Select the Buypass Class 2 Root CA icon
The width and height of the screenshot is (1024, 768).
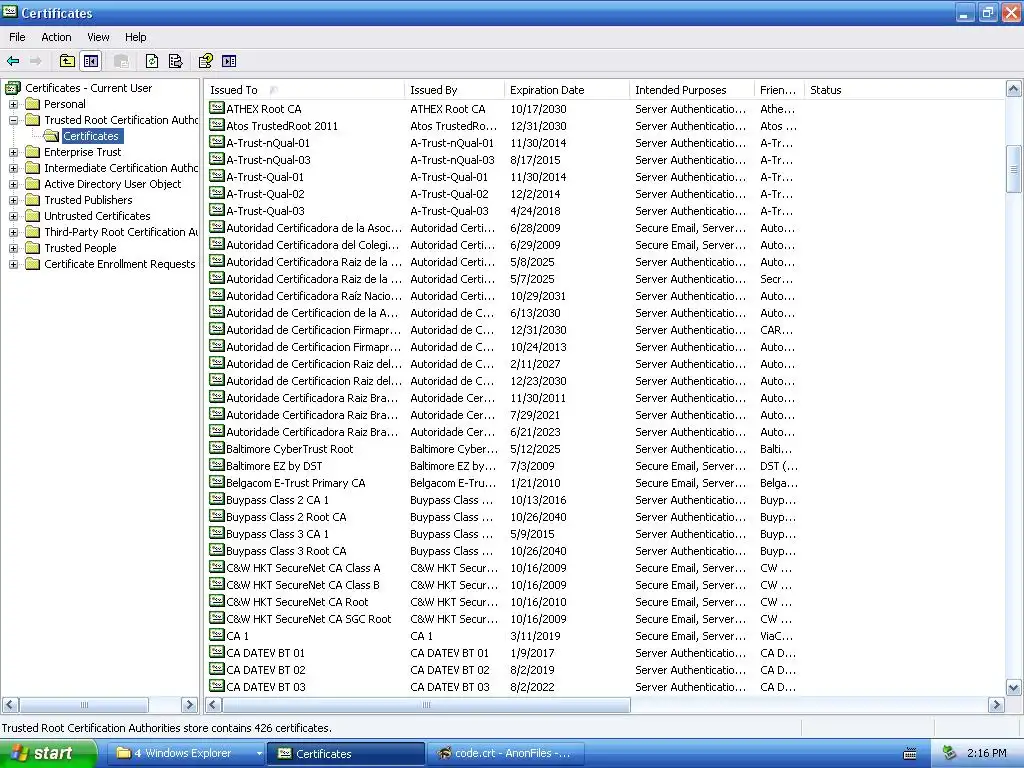(x=217, y=516)
